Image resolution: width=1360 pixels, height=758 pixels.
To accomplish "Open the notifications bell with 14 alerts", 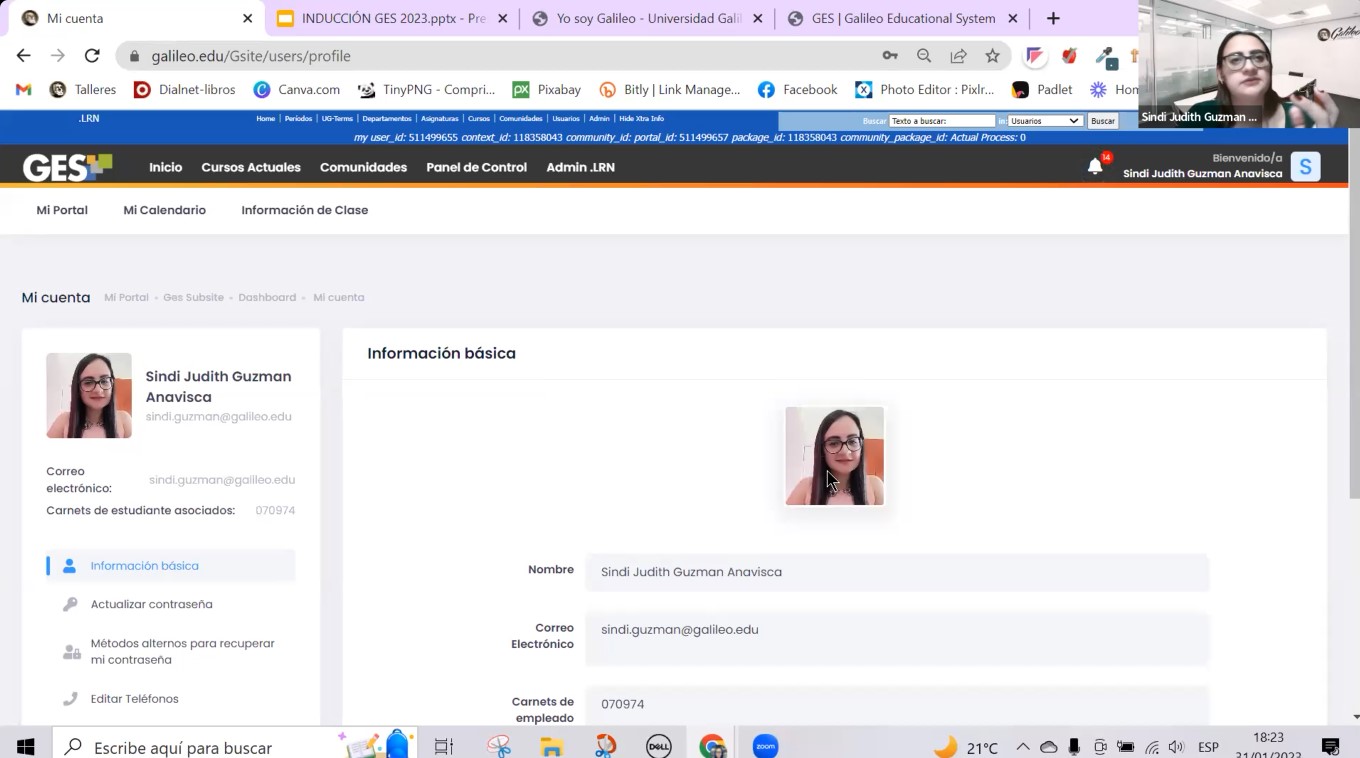I will [1094, 167].
